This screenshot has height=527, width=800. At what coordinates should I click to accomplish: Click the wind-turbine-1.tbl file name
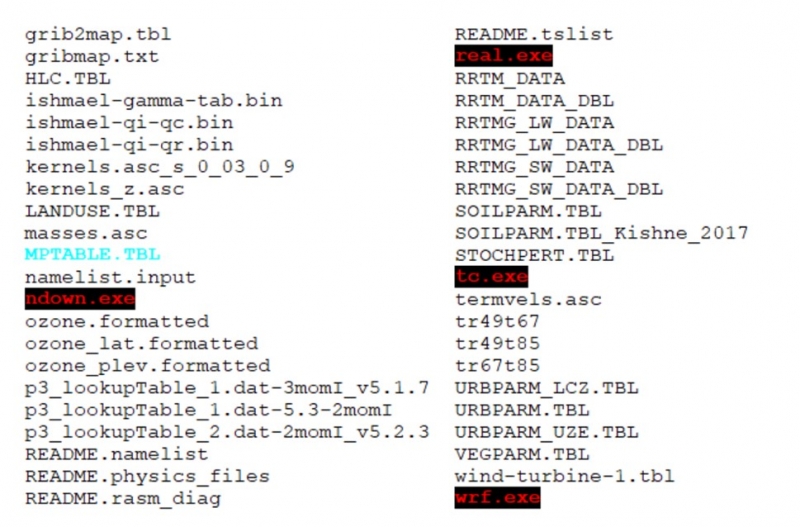pos(564,475)
